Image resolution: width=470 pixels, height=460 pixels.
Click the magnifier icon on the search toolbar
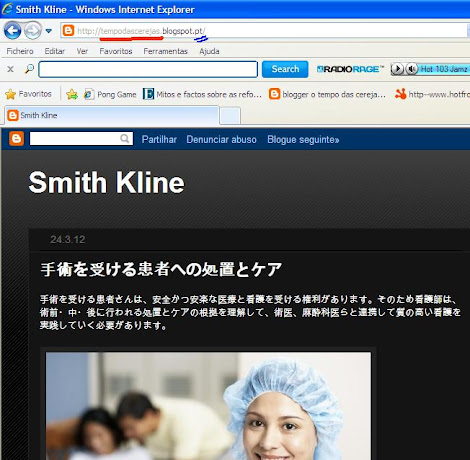pyautogui.click(x=29, y=69)
